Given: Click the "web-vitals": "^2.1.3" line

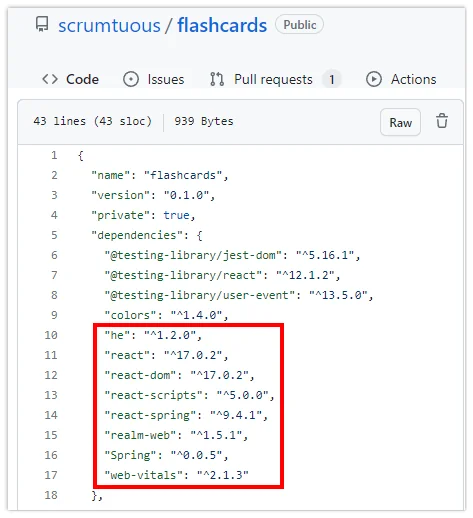Looking at the screenshot, I should (x=176, y=475).
